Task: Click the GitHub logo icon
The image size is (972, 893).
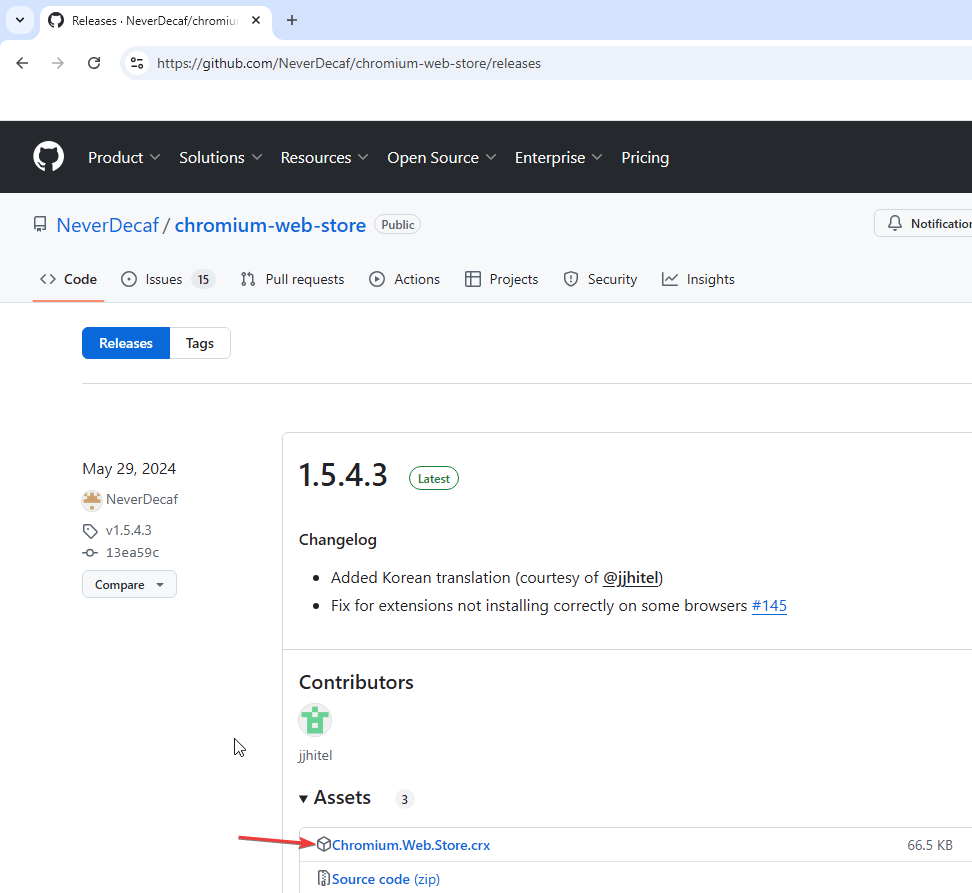Action: click(x=48, y=157)
